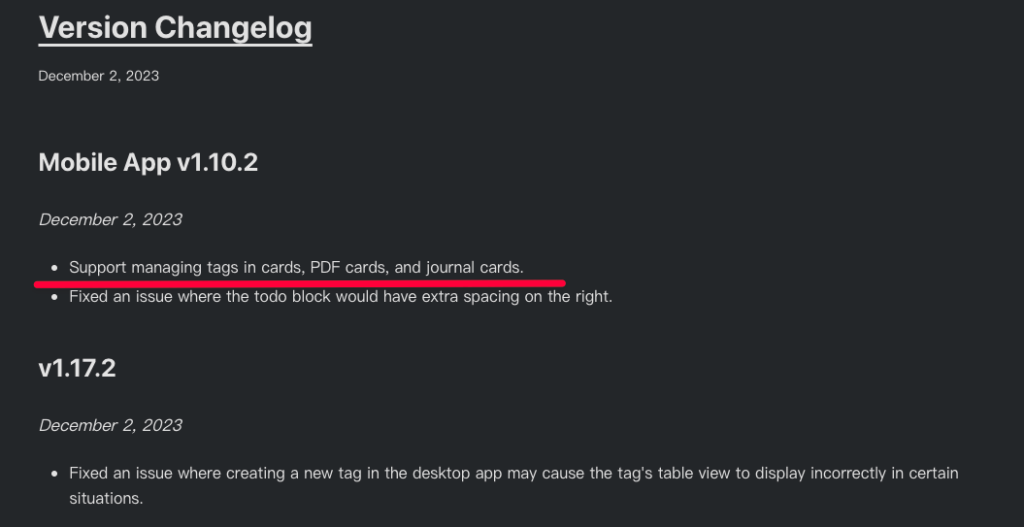The height and width of the screenshot is (527, 1024).
Task: Click the bullet marker before the desktop app fix
Action: (x=53, y=473)
